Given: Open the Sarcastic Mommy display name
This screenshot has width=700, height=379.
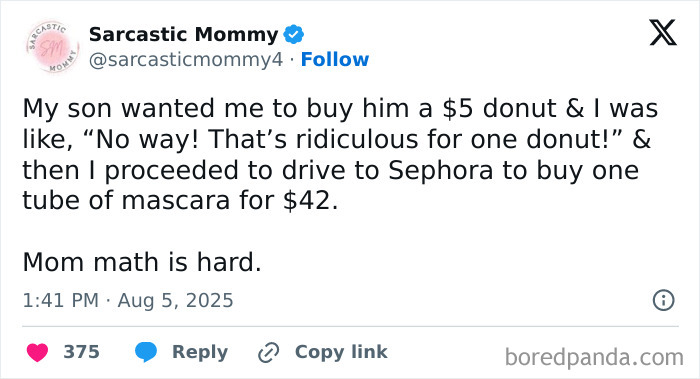Looking at the screenshot, I should pyautogui.click(x=183, y=34).
